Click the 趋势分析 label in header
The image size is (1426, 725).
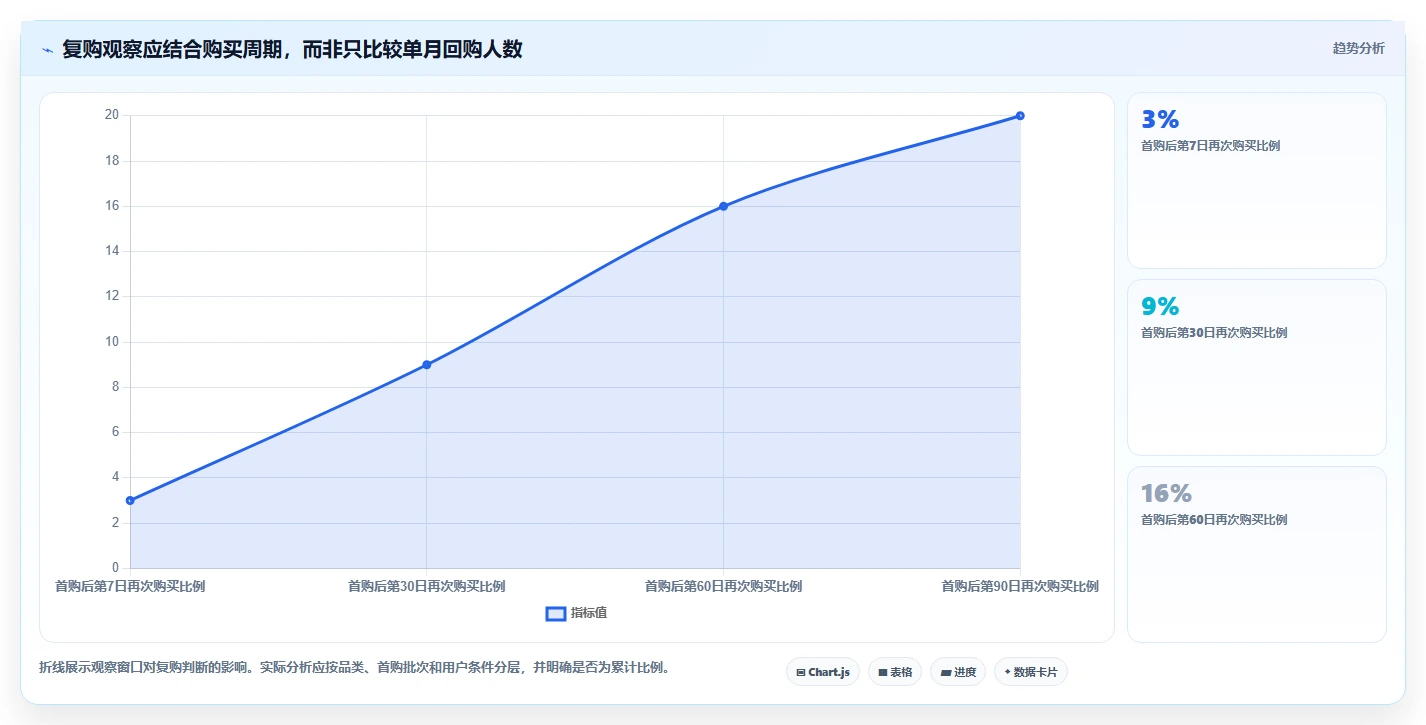[1358, 48]
